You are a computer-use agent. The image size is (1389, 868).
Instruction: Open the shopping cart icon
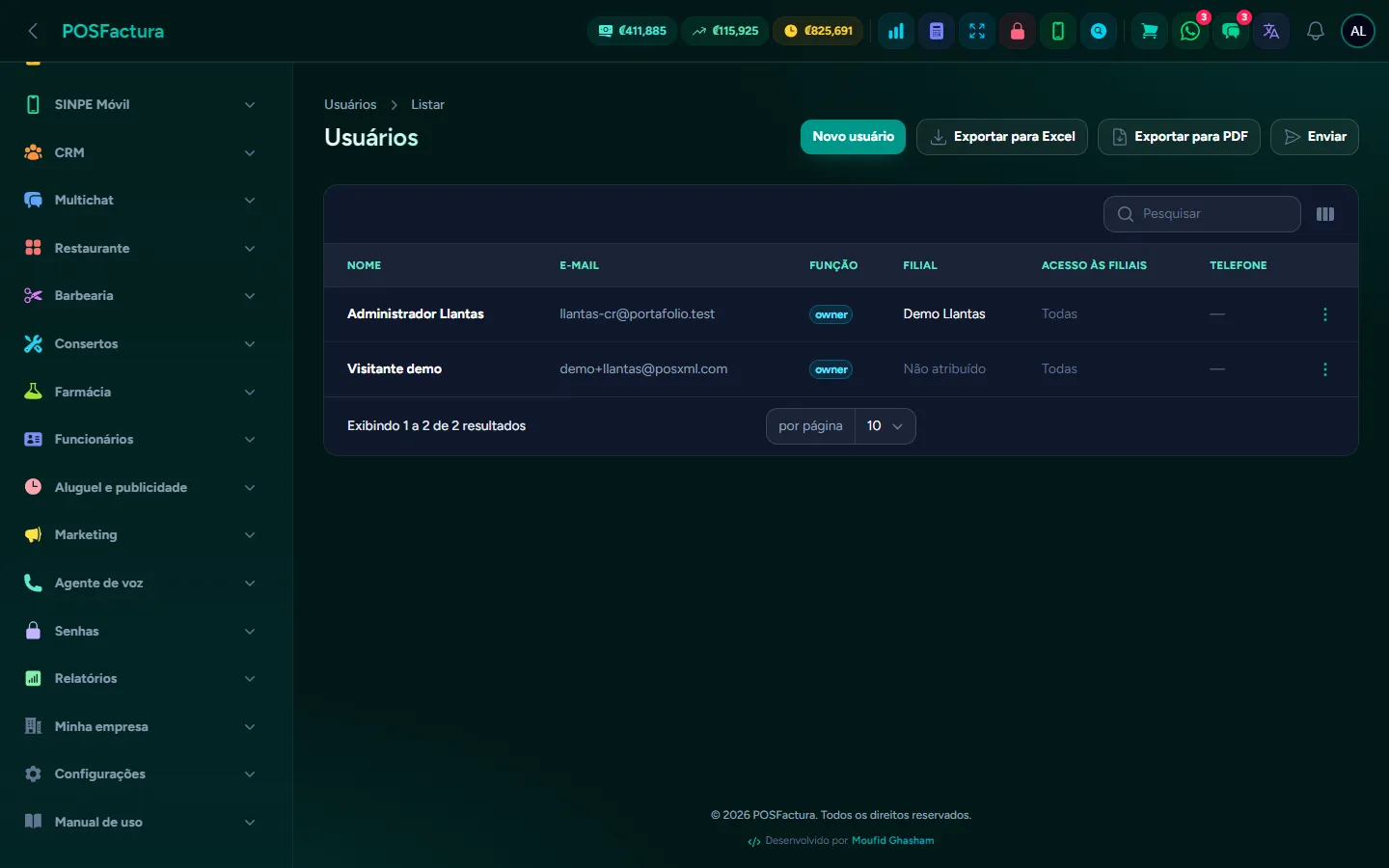[1150, 31]
